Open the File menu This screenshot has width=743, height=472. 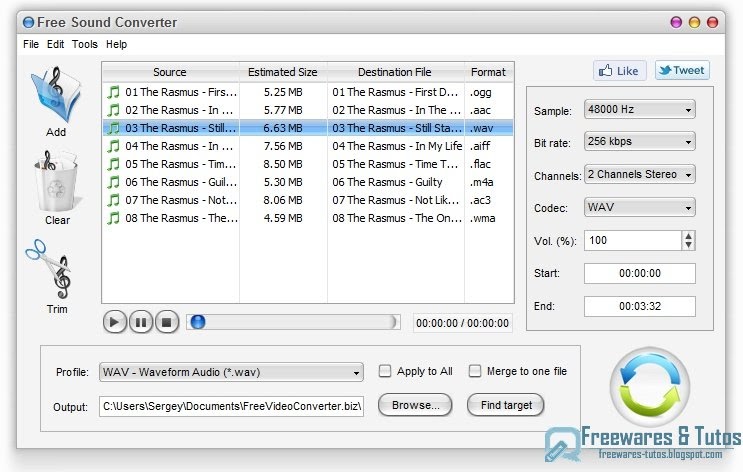31,44
